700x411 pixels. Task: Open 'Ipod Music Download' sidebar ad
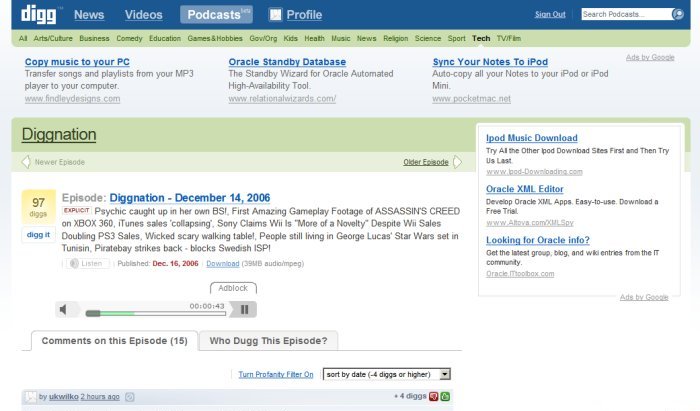pyautogui.click(x=532, y=138)
